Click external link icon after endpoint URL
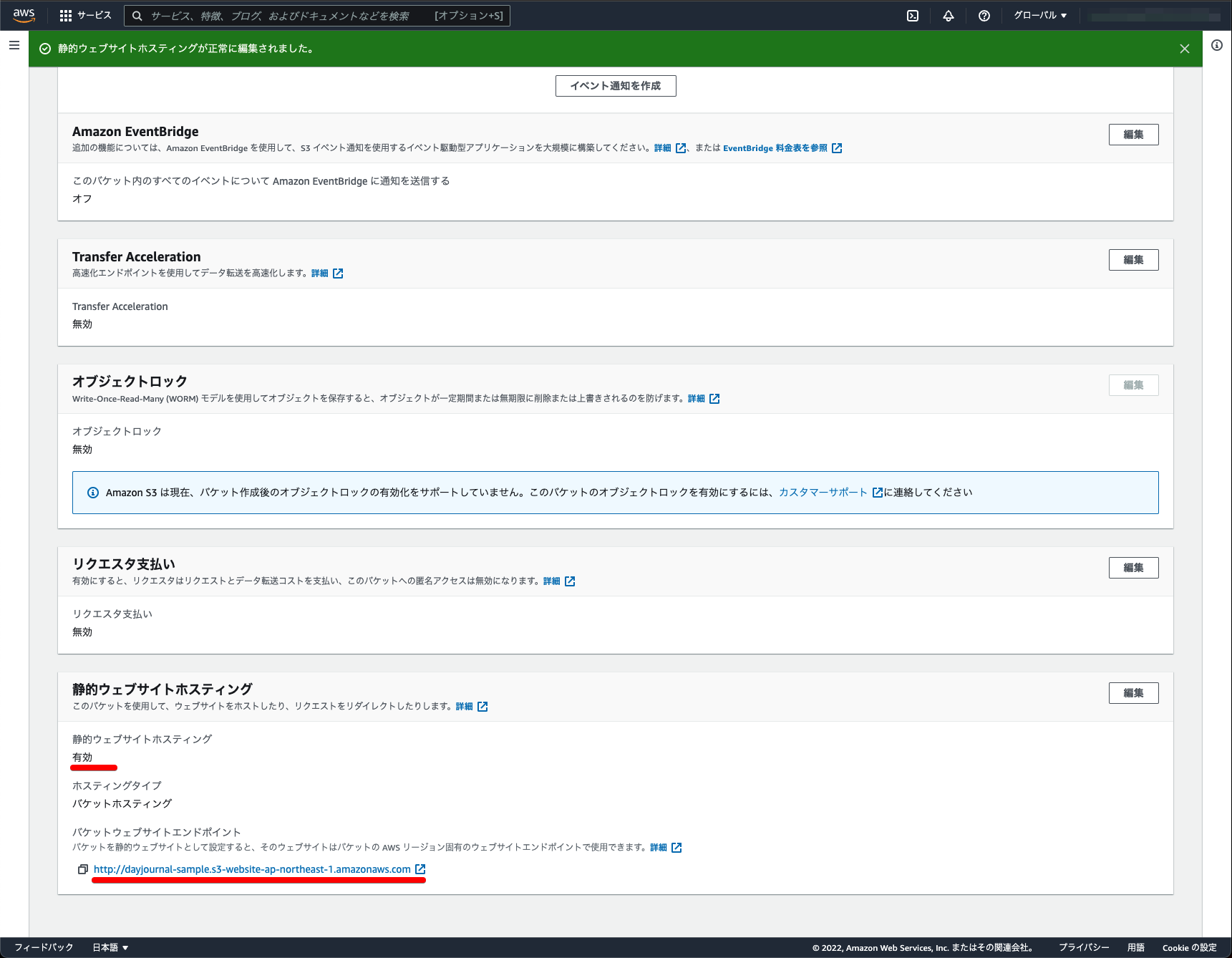 point(420,869)
